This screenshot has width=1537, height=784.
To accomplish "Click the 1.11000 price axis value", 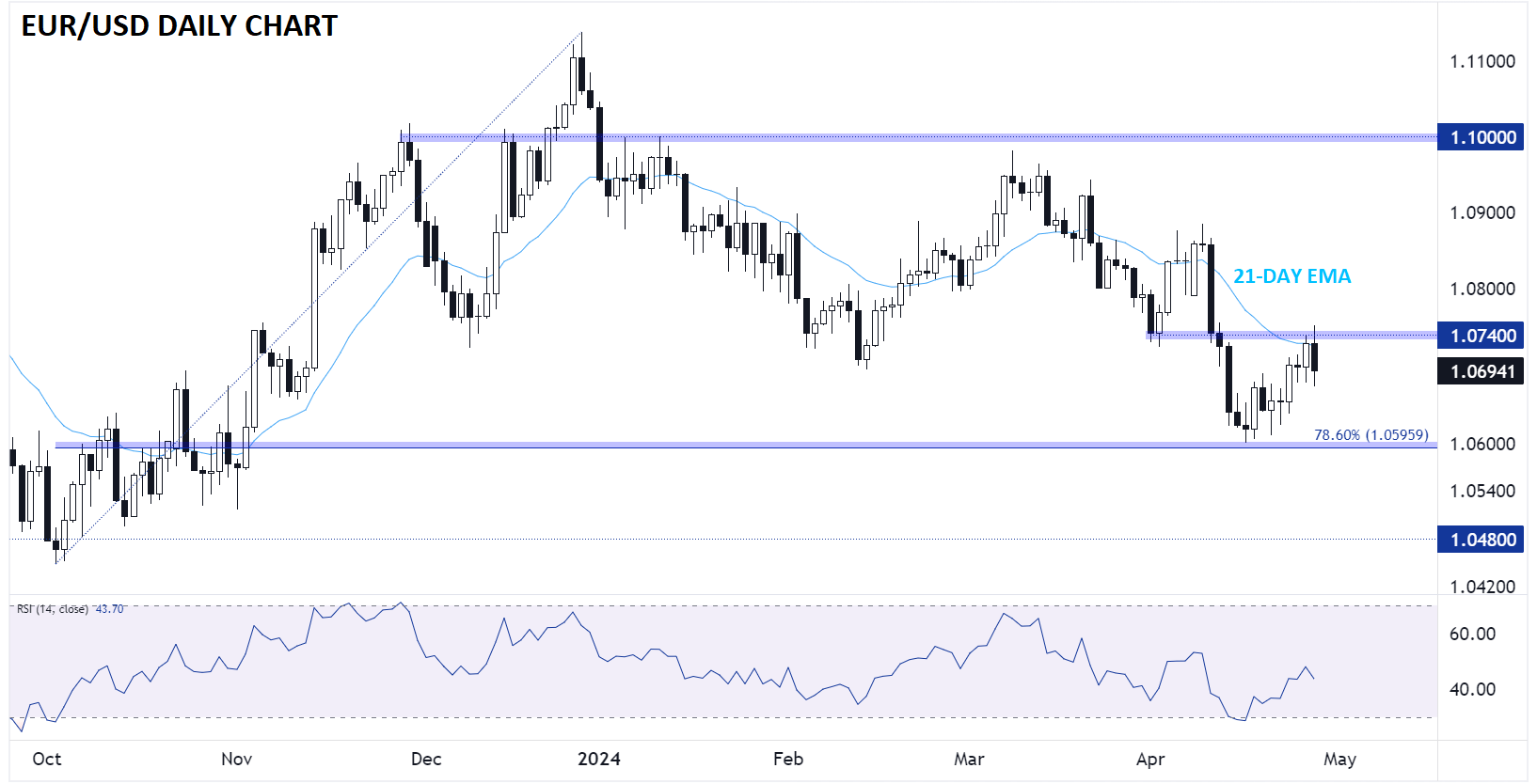I will (x=1482, y=62).
